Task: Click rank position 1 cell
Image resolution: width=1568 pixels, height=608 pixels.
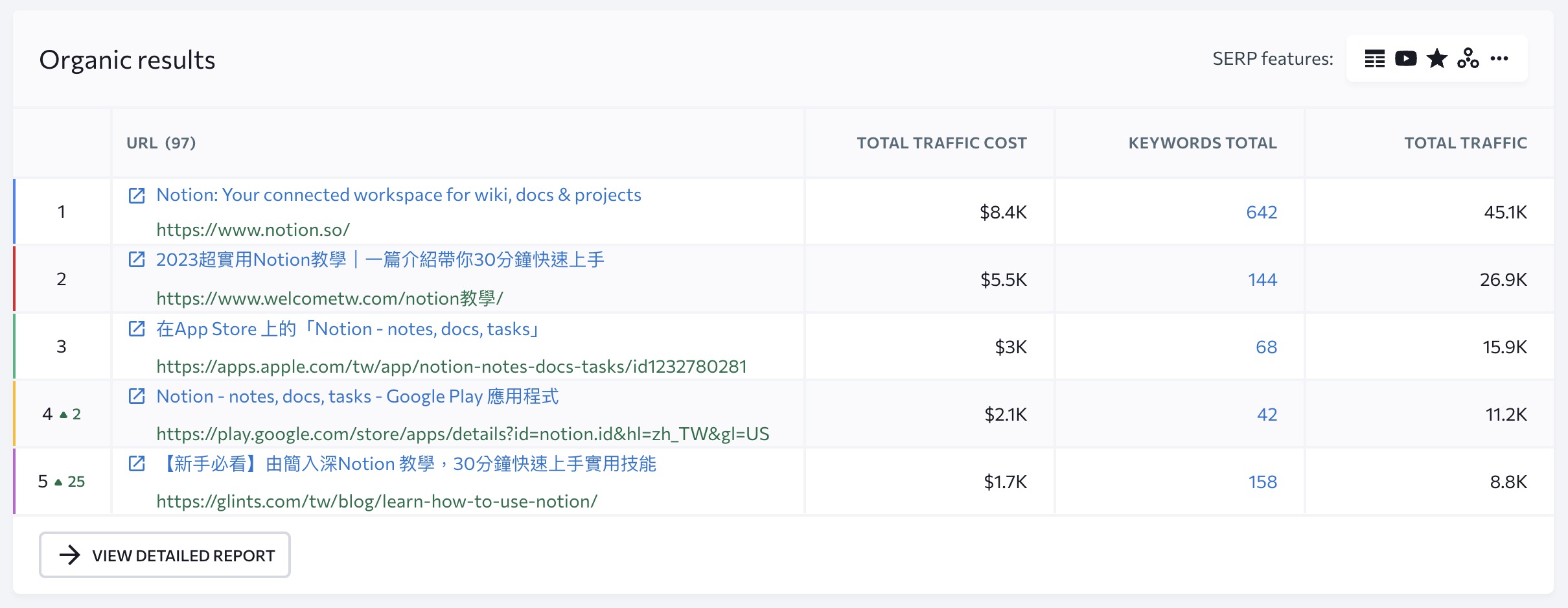Action: point(62,212)
